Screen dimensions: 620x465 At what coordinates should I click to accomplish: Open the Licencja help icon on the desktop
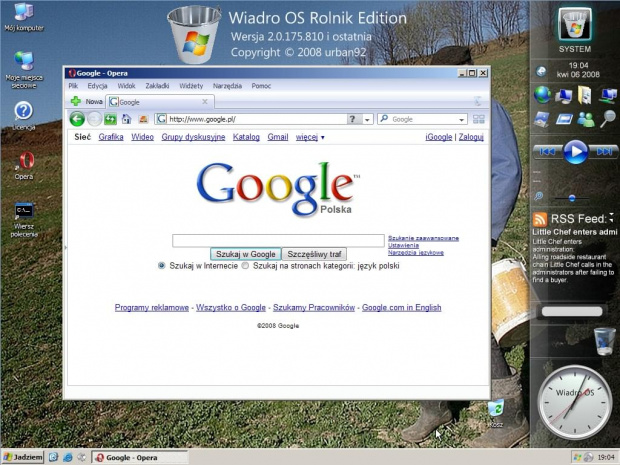[24, 115]
